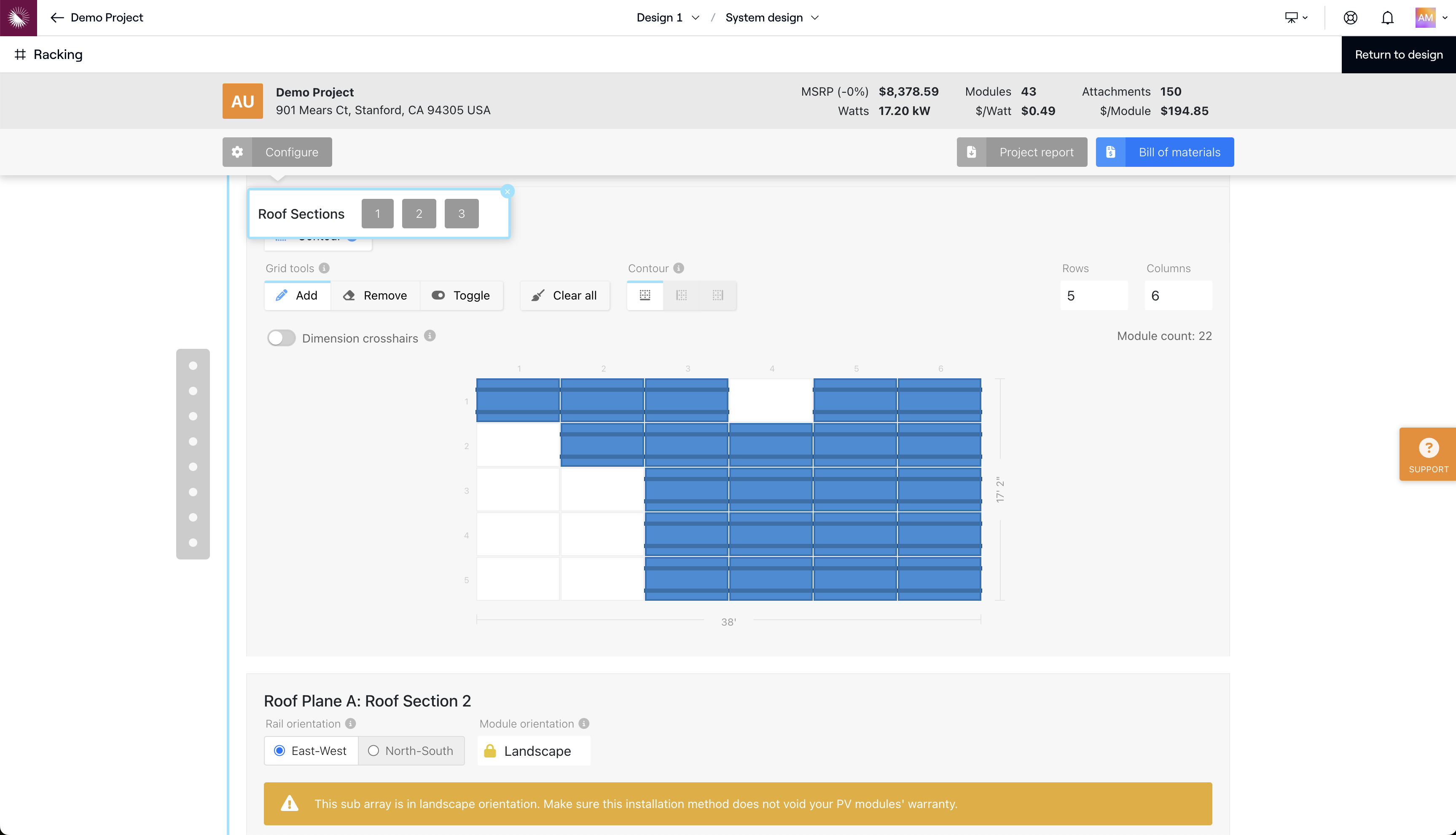Select the second Contour layout icon

click(682, 295)
